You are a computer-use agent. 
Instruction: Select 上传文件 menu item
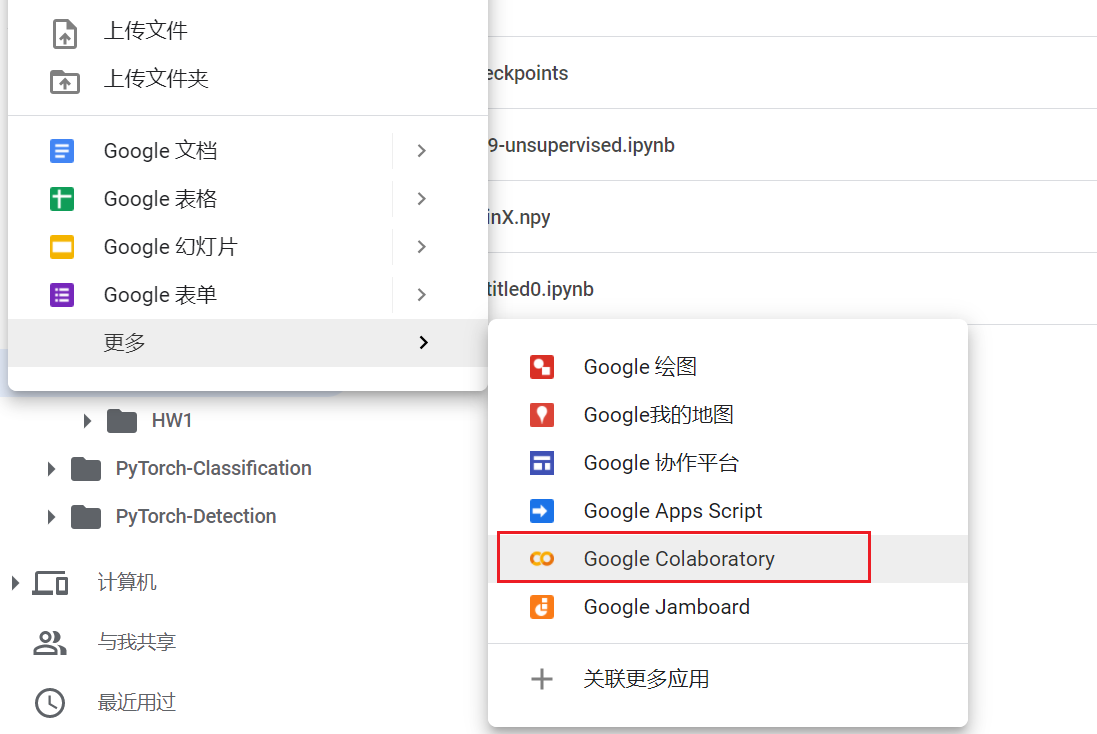pyautogui.click(x=248, y=31)
